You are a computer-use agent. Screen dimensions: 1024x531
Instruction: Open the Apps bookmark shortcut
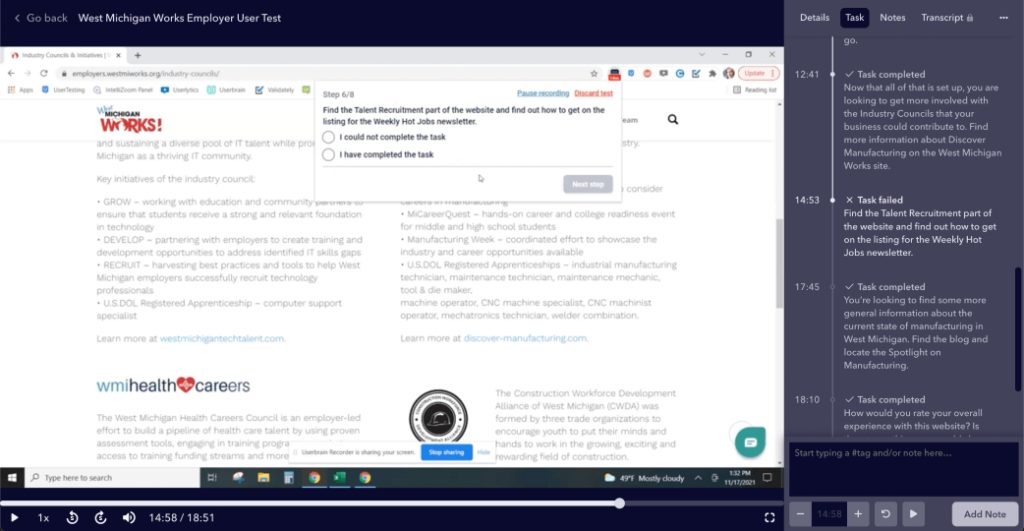[20, 89]
